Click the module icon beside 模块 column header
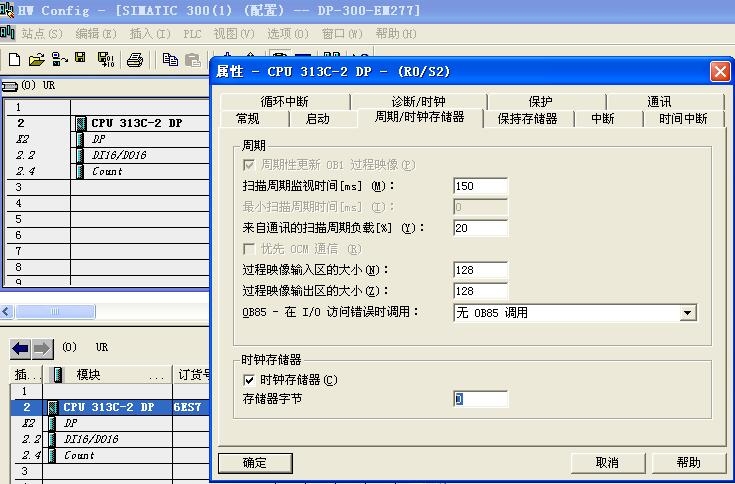 [x=58, y=374]
